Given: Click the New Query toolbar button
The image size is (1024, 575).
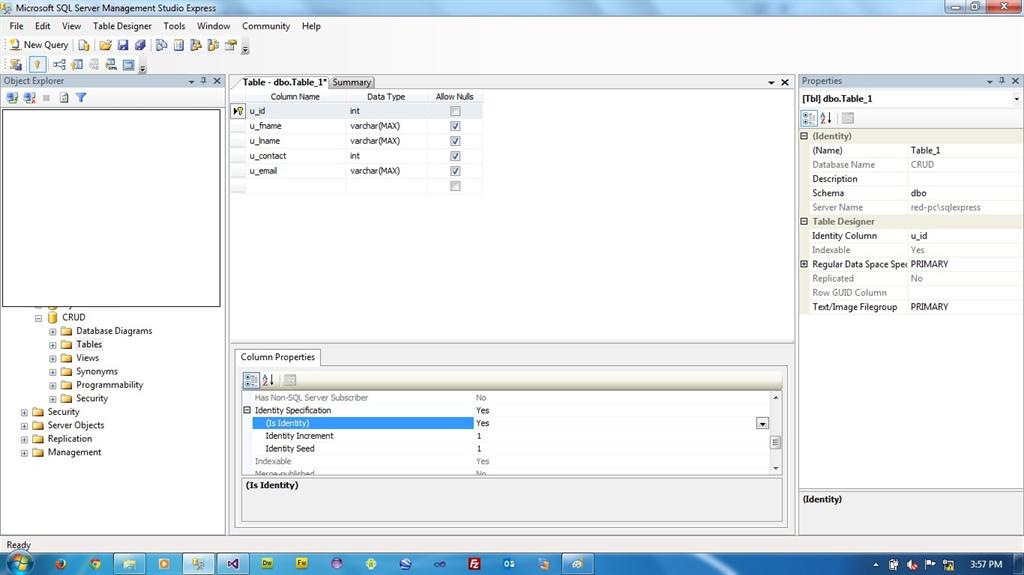Looking at the screenshot, I should click(39, 45).
